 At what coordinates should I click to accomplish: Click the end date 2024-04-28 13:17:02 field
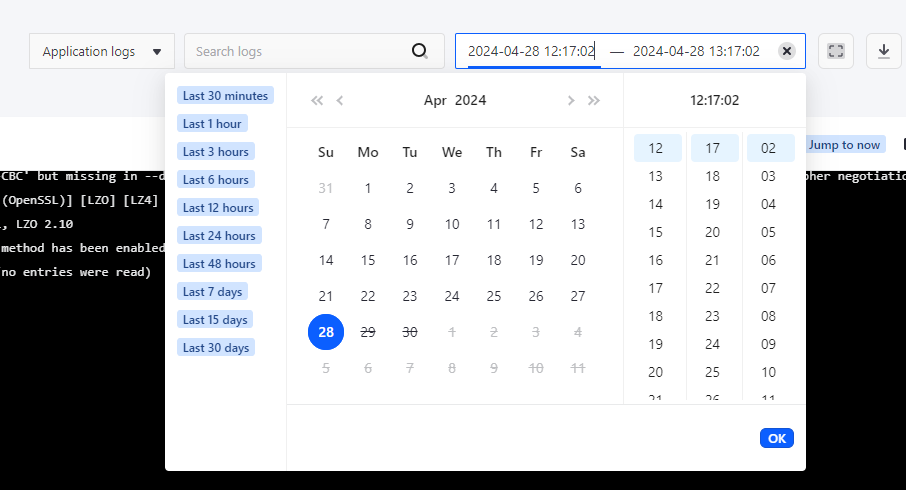click(x=696, y=51)
